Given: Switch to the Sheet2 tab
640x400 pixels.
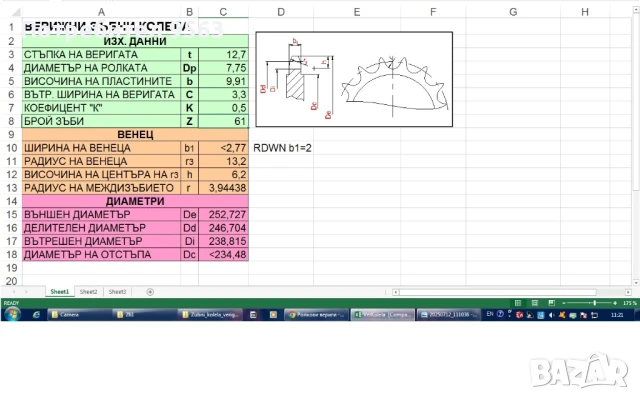Looking at the screenshot, I should [89, 291].
